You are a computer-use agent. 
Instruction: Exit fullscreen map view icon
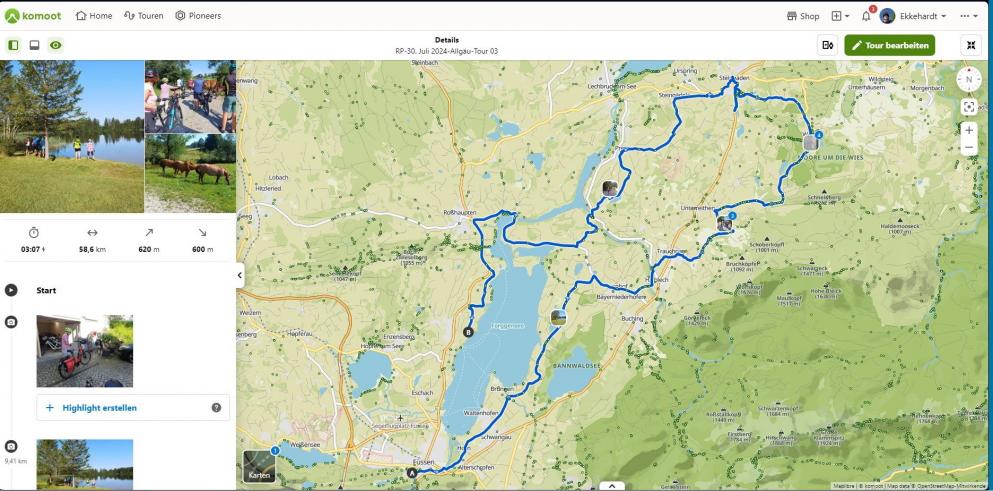pos(969,45)
